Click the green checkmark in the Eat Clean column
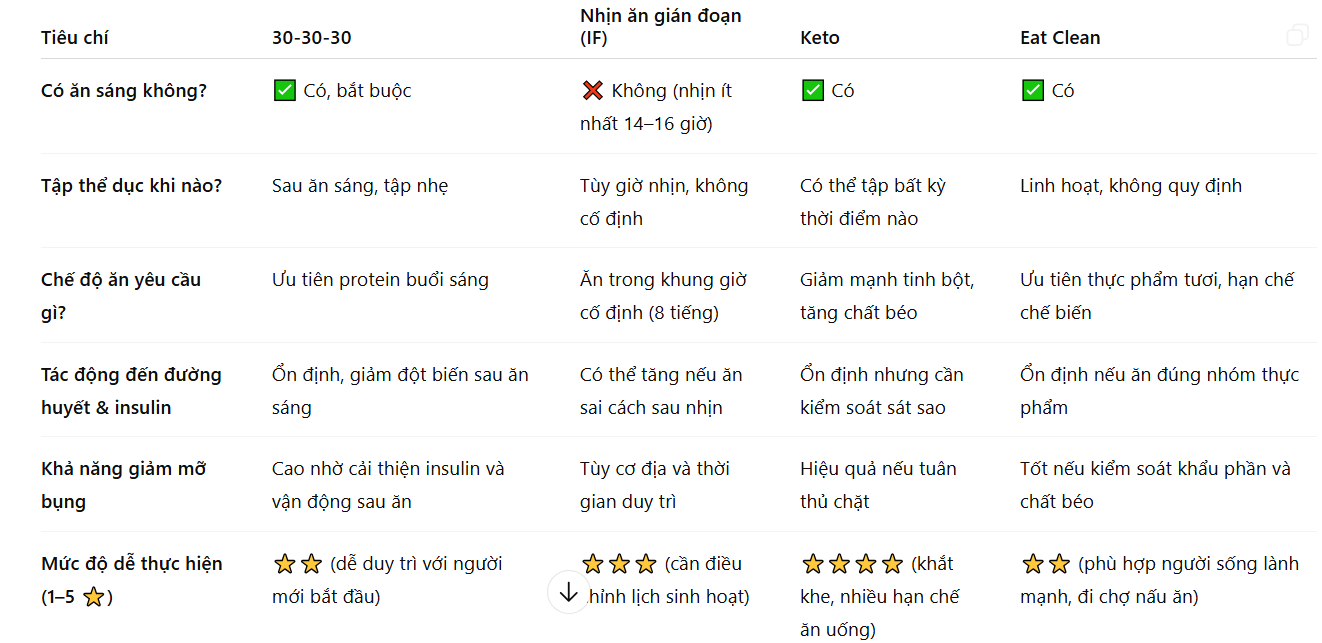The height and width of the screenshot is (643, 1322). (1032, 91)
